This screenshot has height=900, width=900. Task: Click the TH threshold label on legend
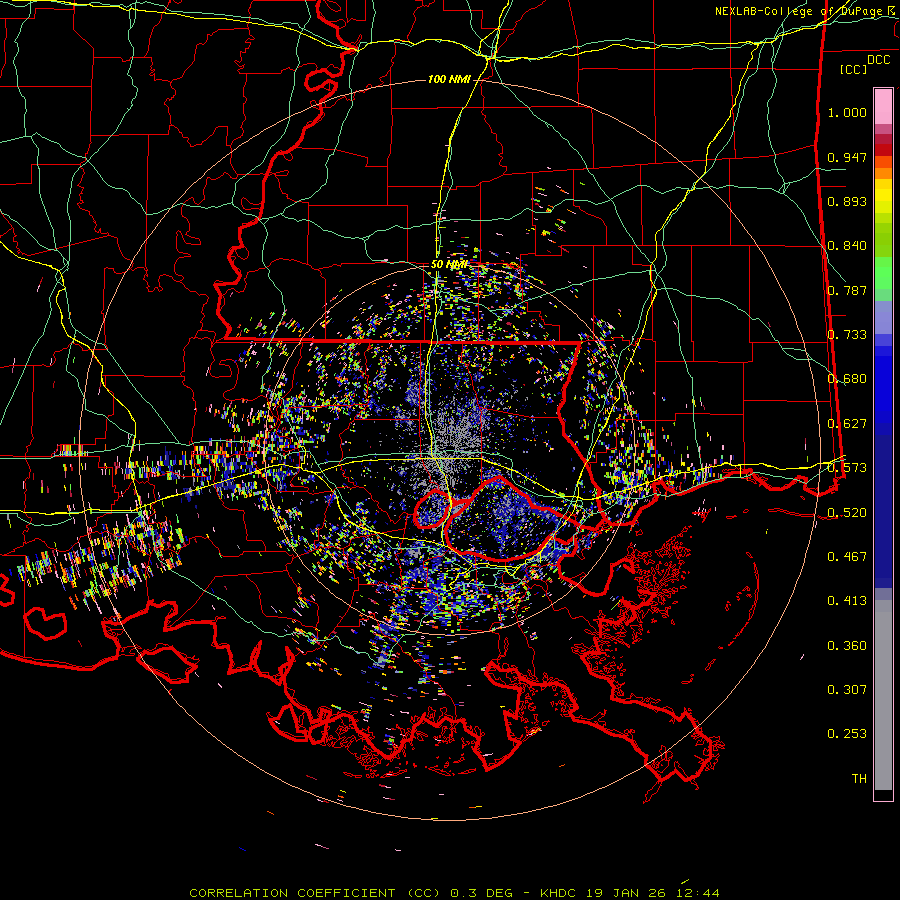pos(859,779)
